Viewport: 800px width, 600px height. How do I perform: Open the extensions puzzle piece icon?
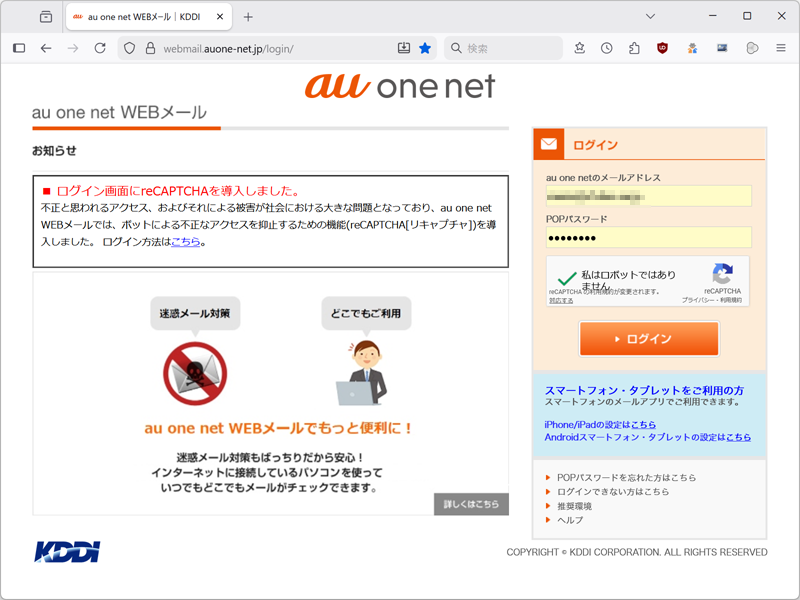634,48
